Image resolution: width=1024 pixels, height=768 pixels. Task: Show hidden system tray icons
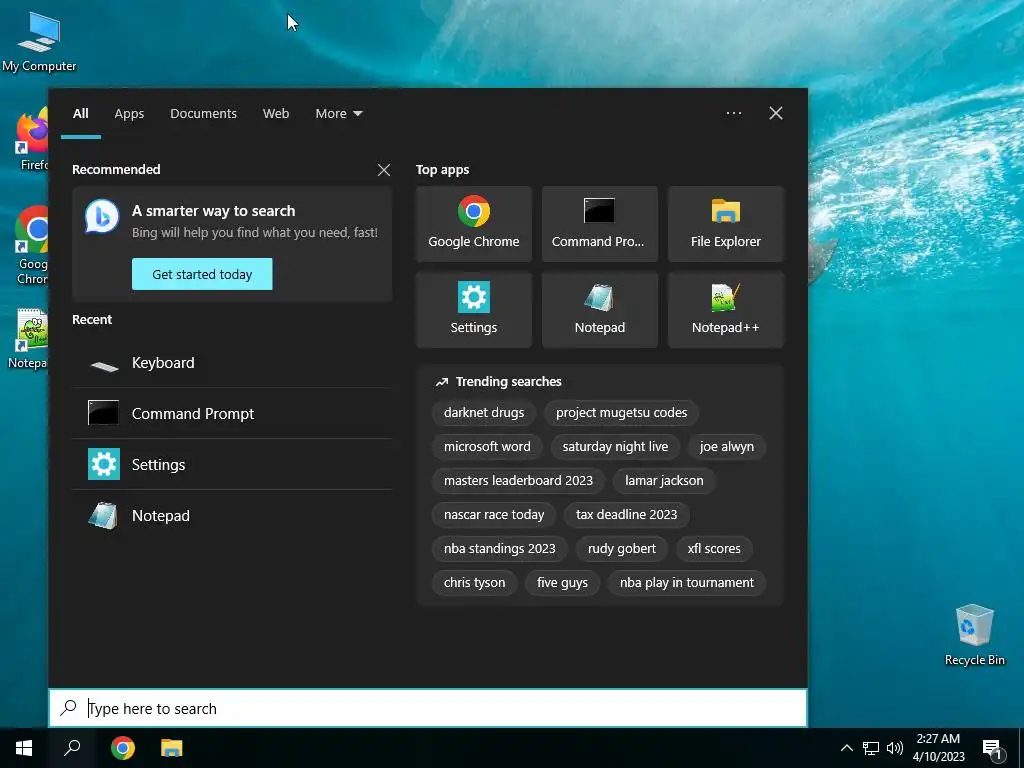846,748
